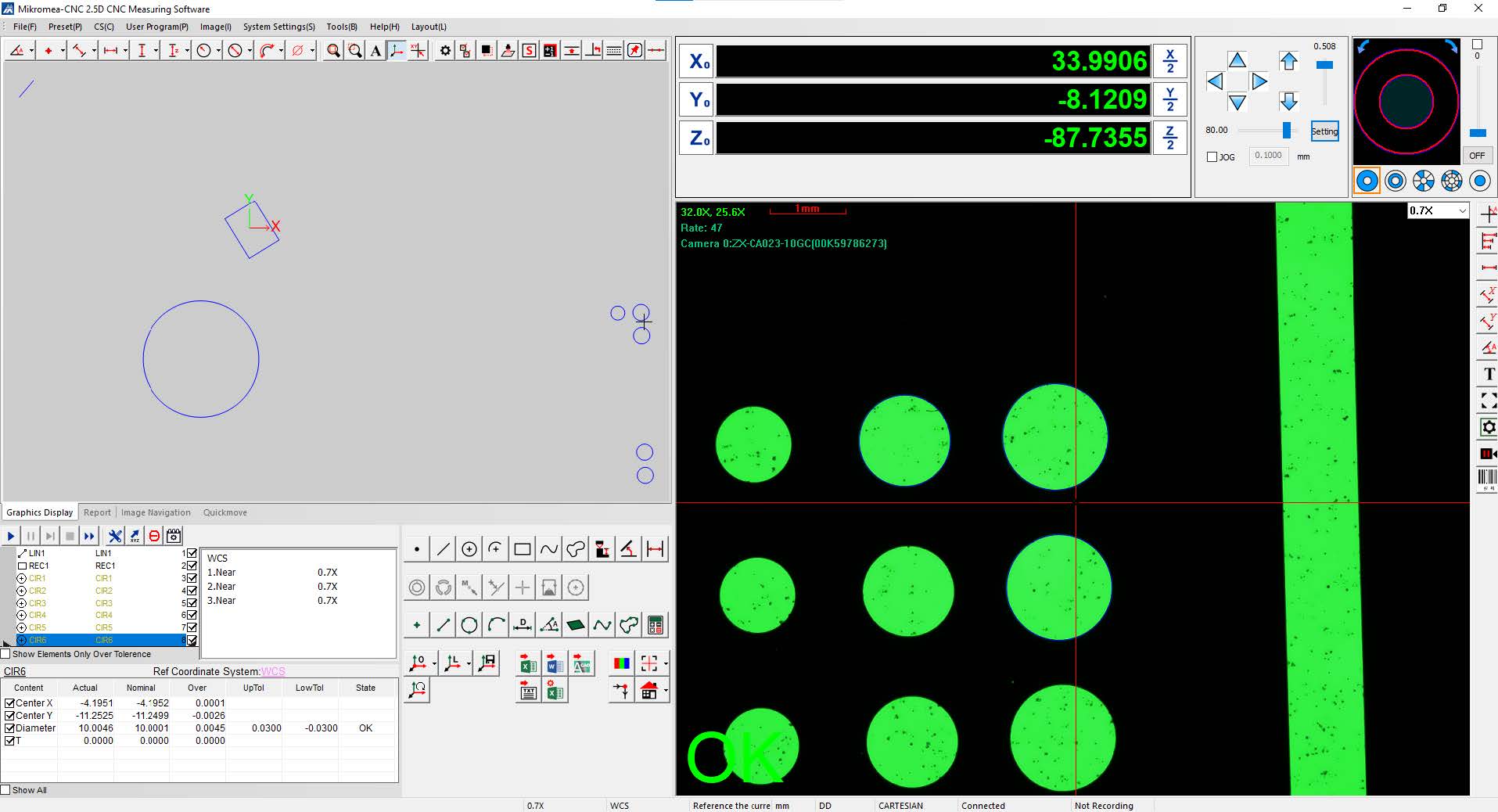Click the light Setting button

tap(1324, 131)
